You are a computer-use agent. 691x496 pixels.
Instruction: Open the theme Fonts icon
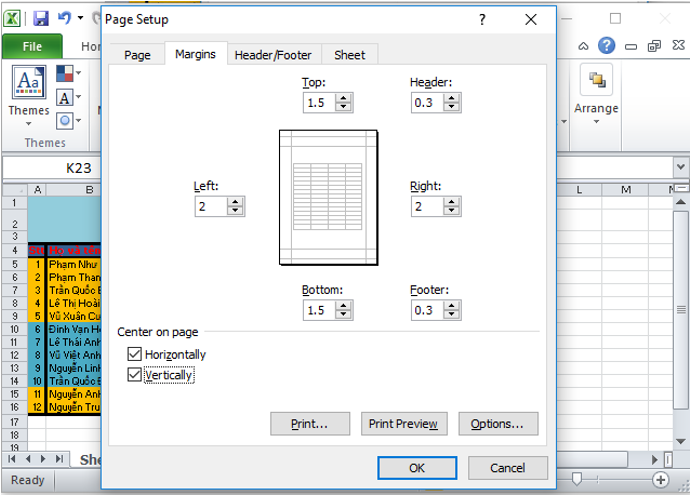coord(66,98)
